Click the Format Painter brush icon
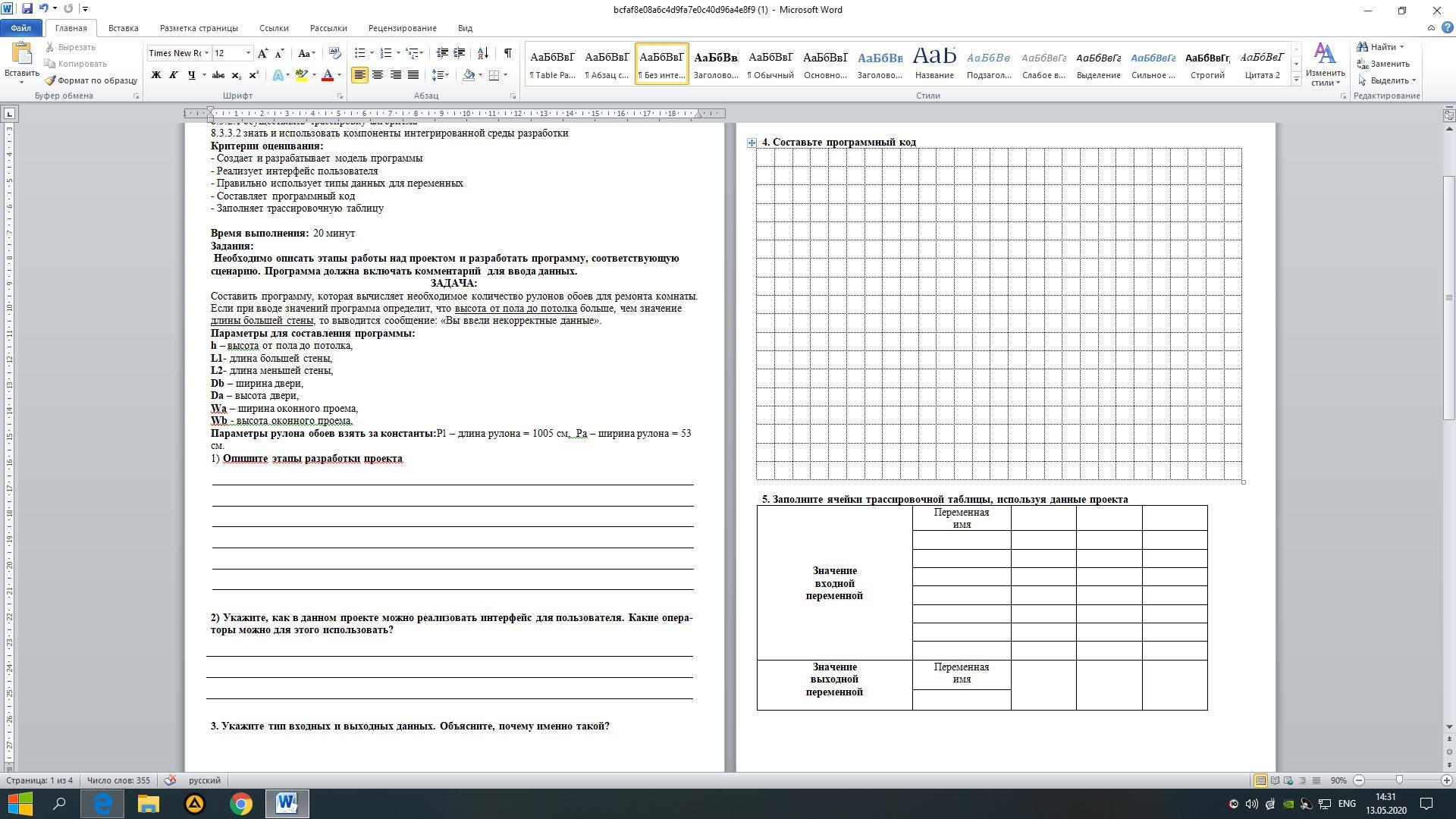This screenshot has height=819, width=1456. (51, 80)
